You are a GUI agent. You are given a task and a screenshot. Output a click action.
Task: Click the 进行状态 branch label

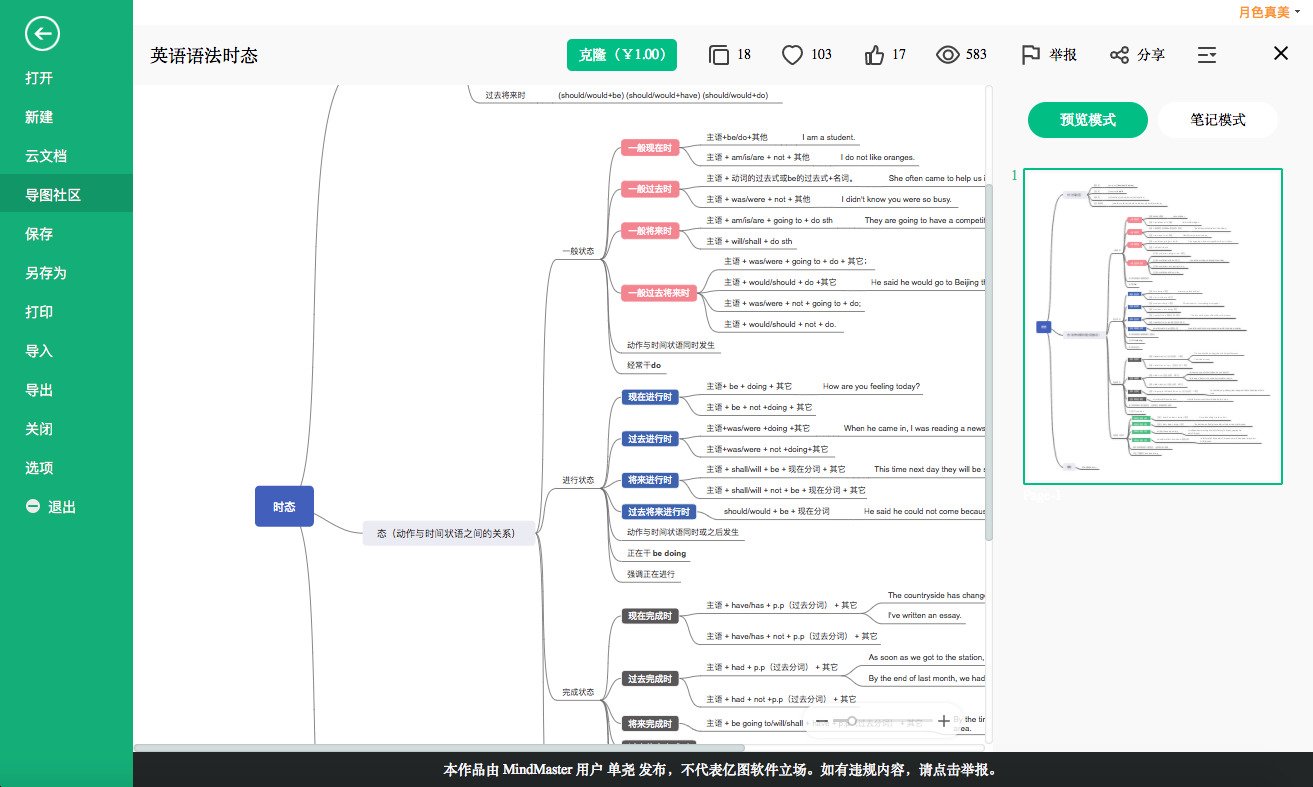(578, 480)
